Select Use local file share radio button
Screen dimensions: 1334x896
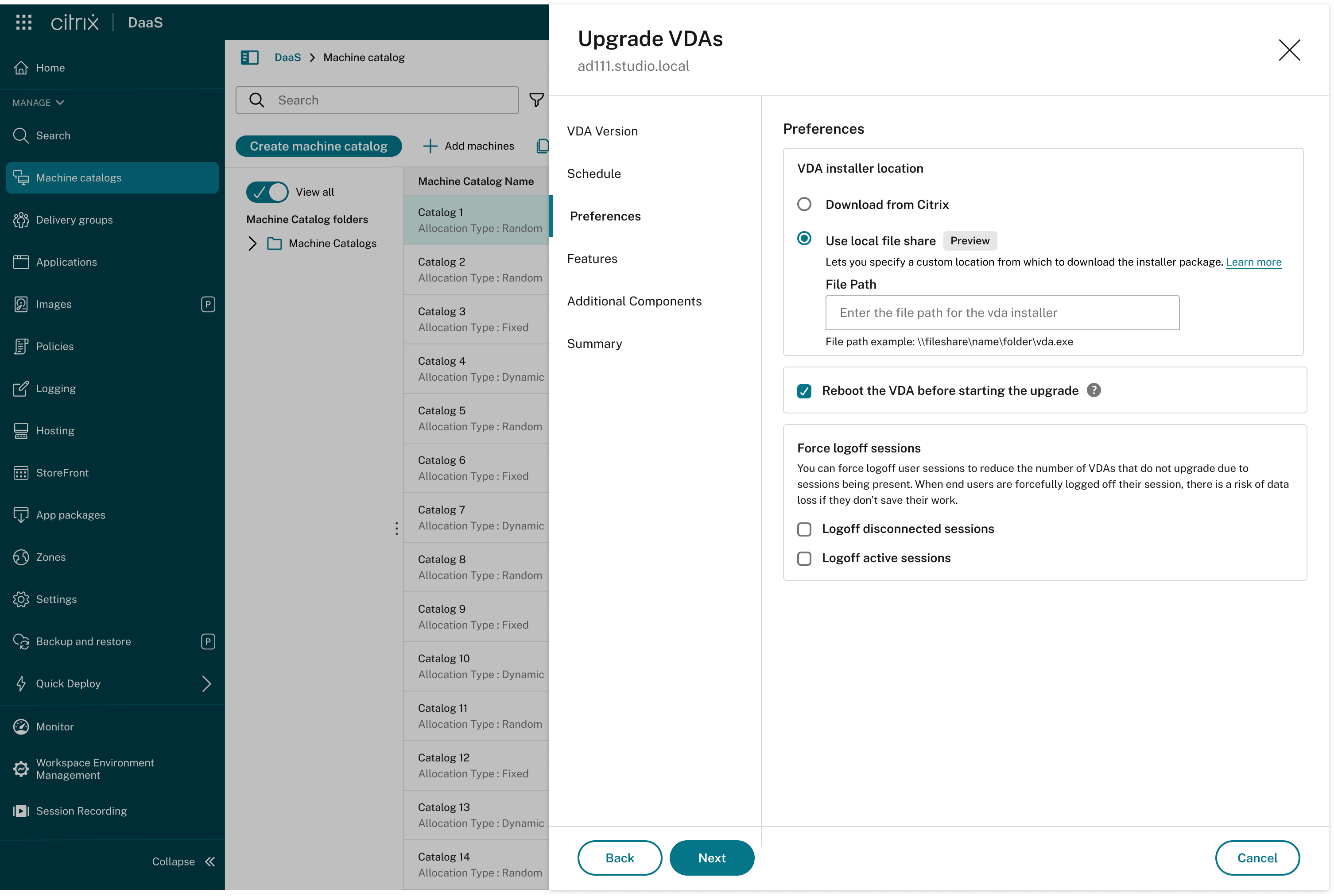click(x=804, y=238)
